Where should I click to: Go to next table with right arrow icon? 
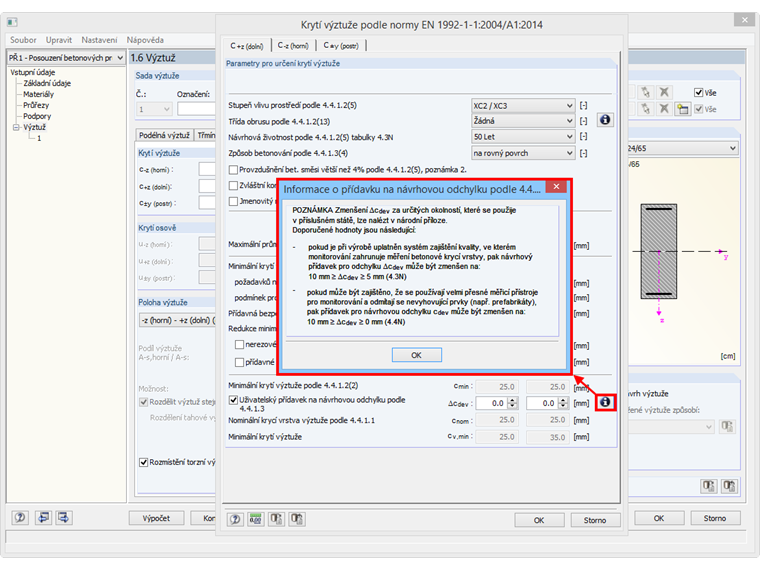pyautogui.click(x=63, y=518)
